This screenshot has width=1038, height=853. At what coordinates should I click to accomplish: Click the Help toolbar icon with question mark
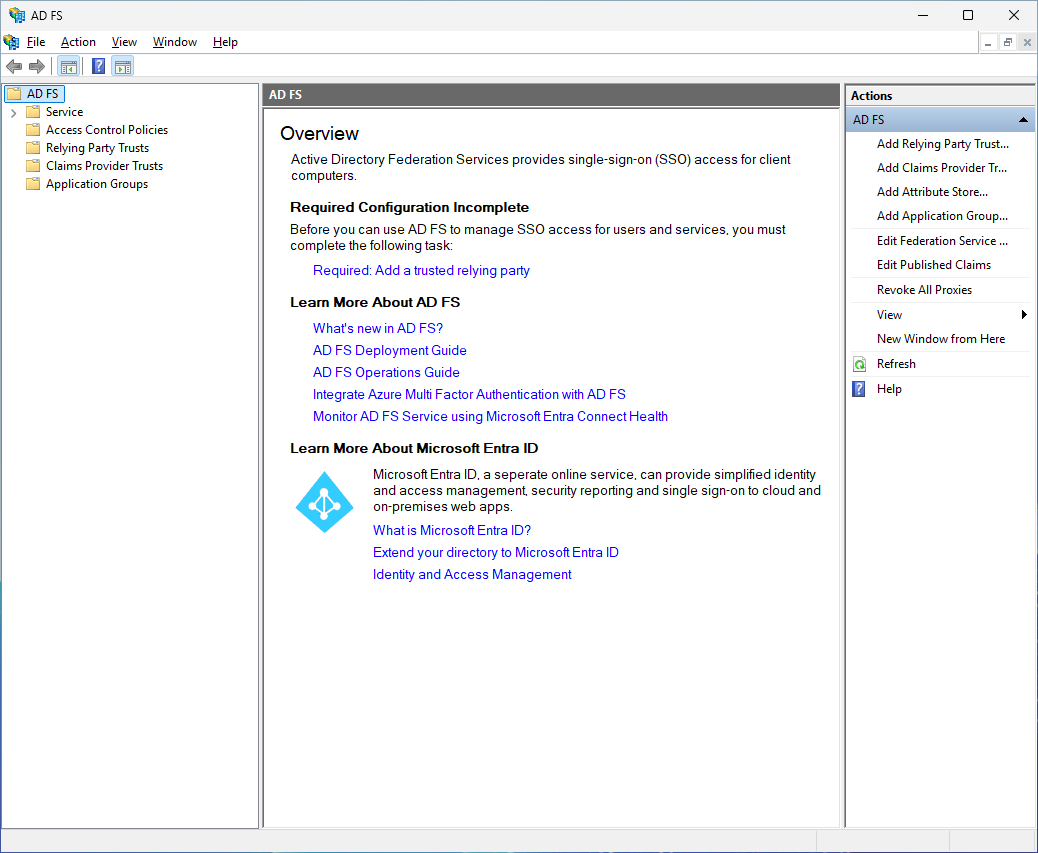click(x=98, y=66)
